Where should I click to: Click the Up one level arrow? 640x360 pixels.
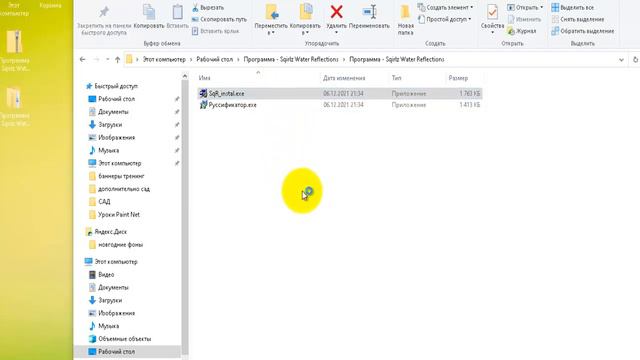[x=118, y=60]
